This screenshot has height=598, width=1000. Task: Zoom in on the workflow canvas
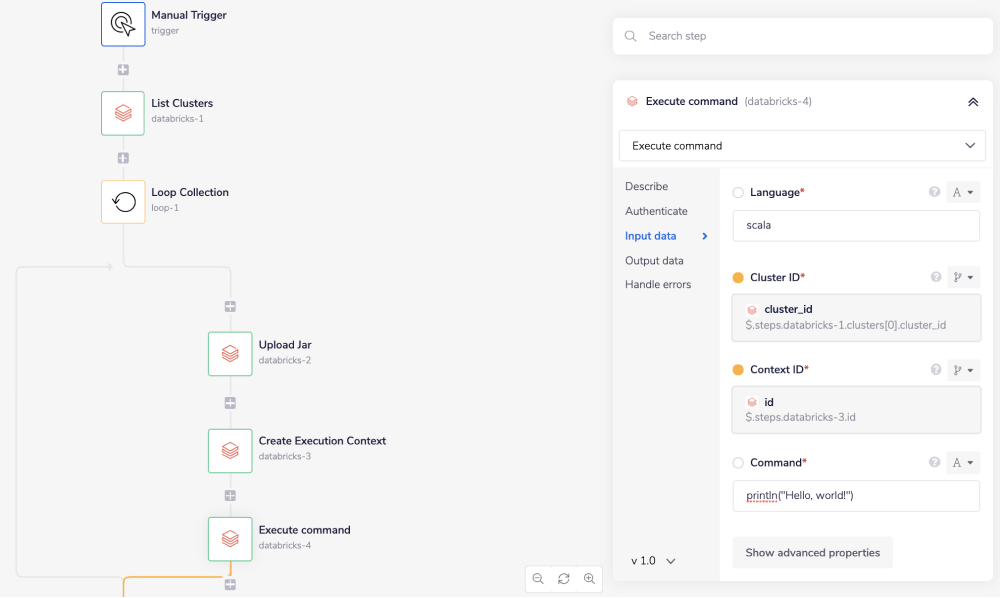pyautogui.click(x=589, y=578)
